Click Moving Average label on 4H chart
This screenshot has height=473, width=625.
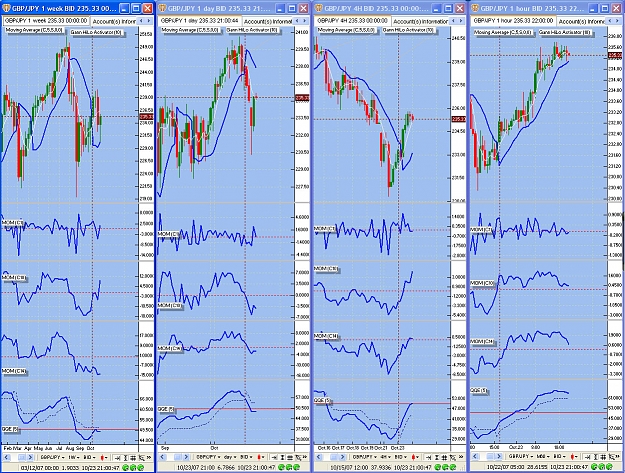pyautogui.click(x=346, y=30)
